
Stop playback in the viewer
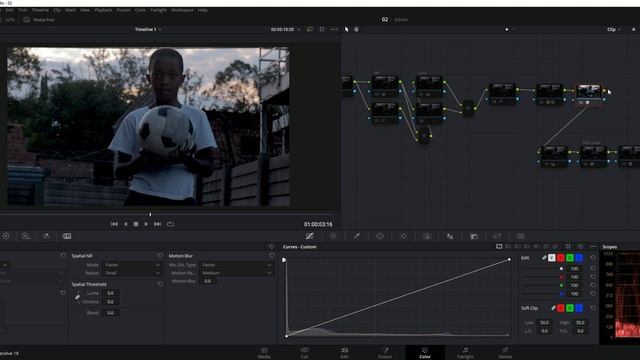(136, 224)
